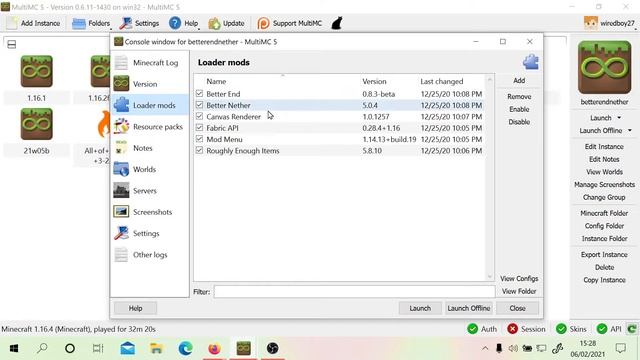Click Help button in console window
640x360 pixels.
click(136, 308)
